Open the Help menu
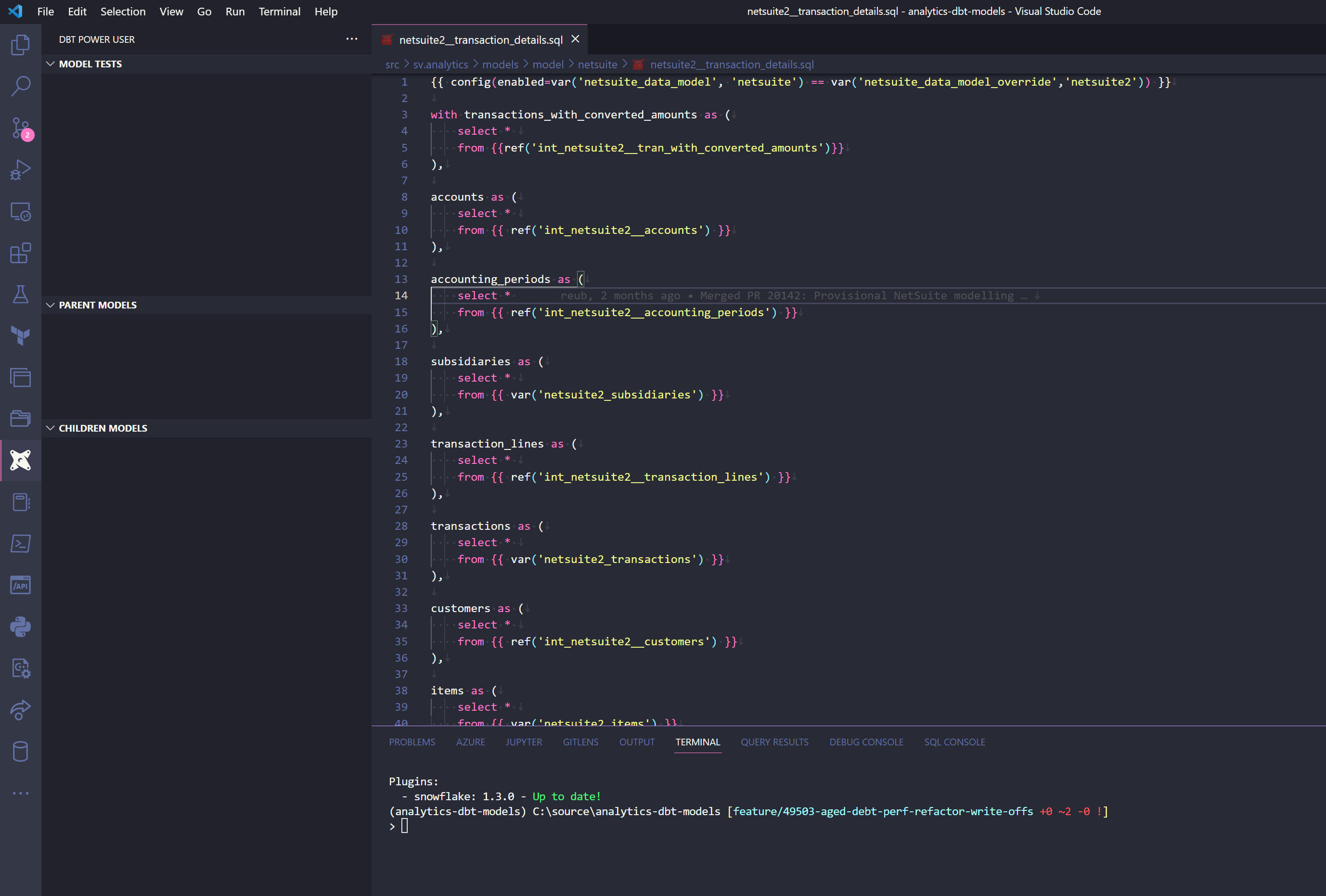Image resolution: width=1326 pixels, height=896 pixels. 326,12
